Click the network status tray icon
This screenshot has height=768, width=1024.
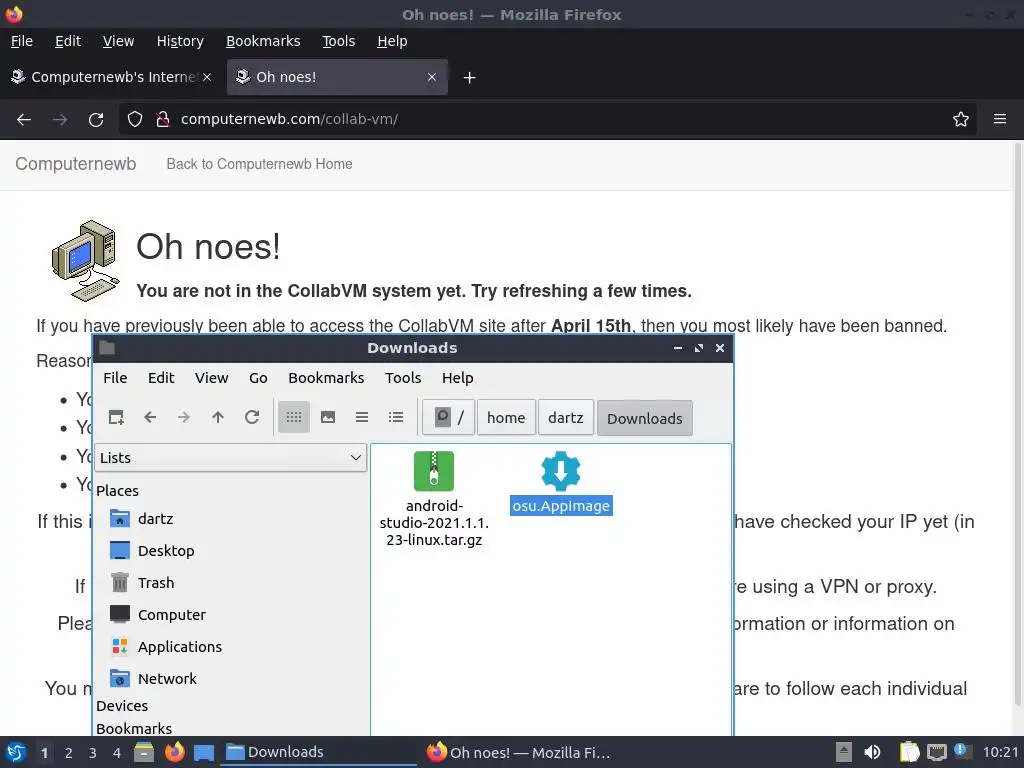tap(936, 752)
